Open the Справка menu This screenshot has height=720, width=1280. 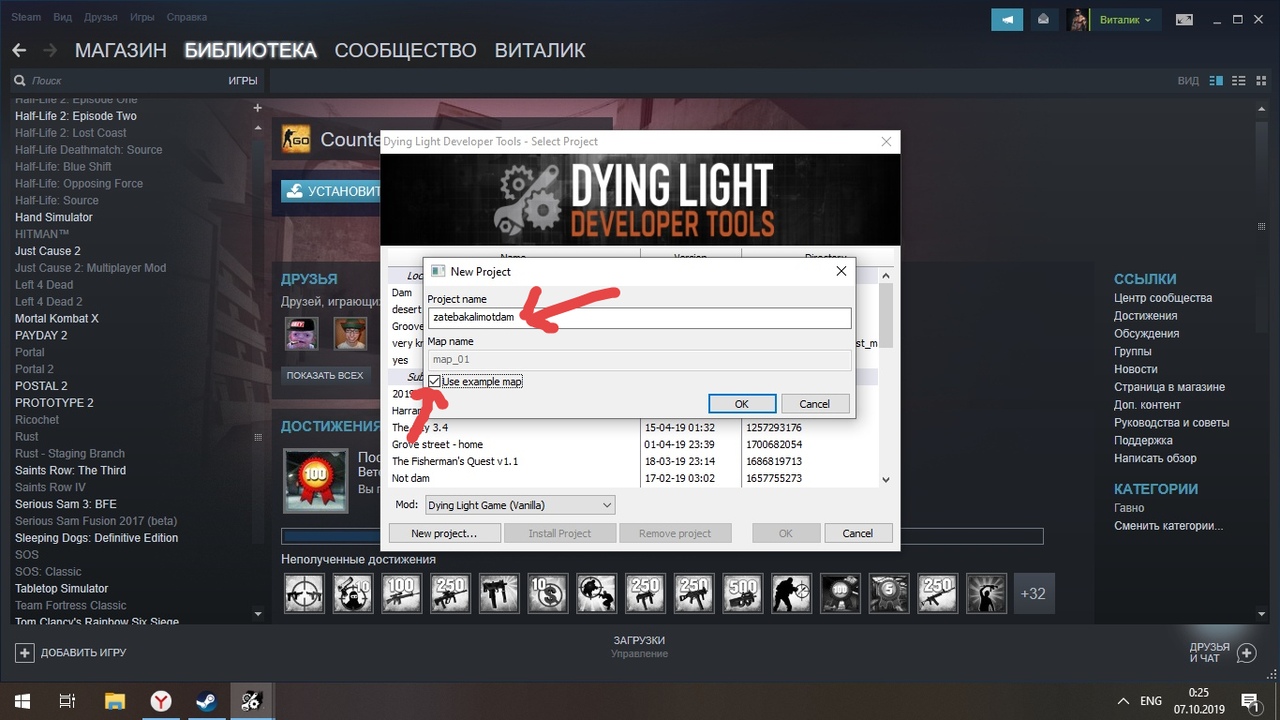point(185,17)
